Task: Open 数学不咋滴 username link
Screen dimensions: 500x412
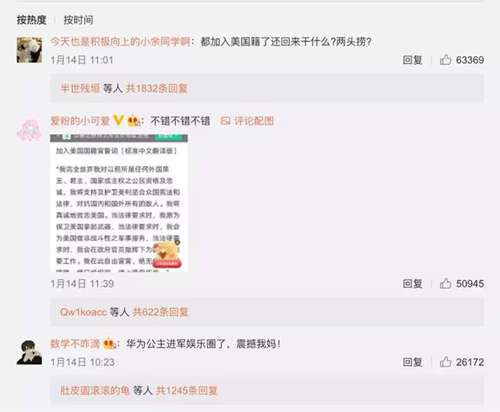Action: [x=75, y=344]
